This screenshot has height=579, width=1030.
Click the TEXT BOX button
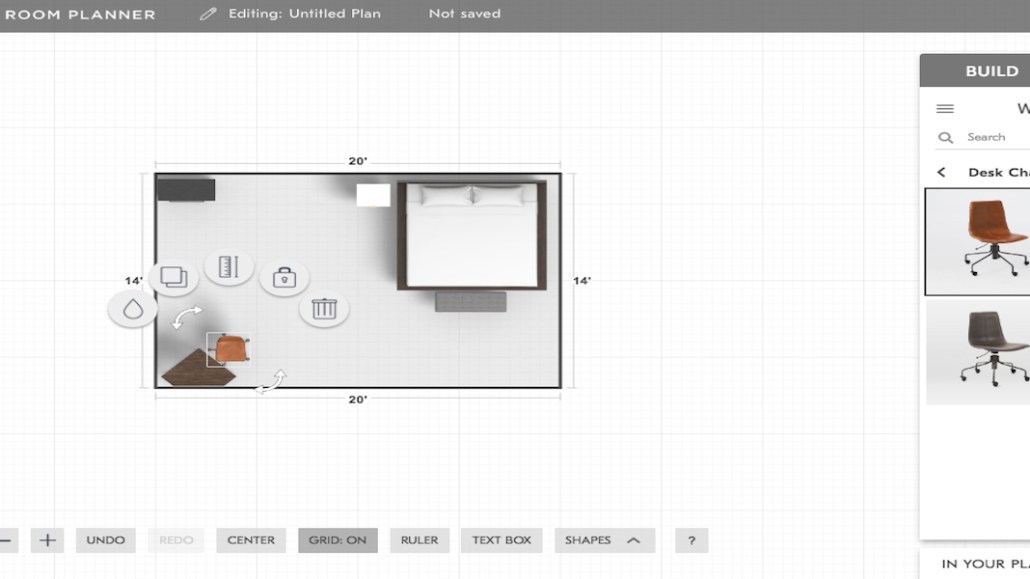click(501, 540)
